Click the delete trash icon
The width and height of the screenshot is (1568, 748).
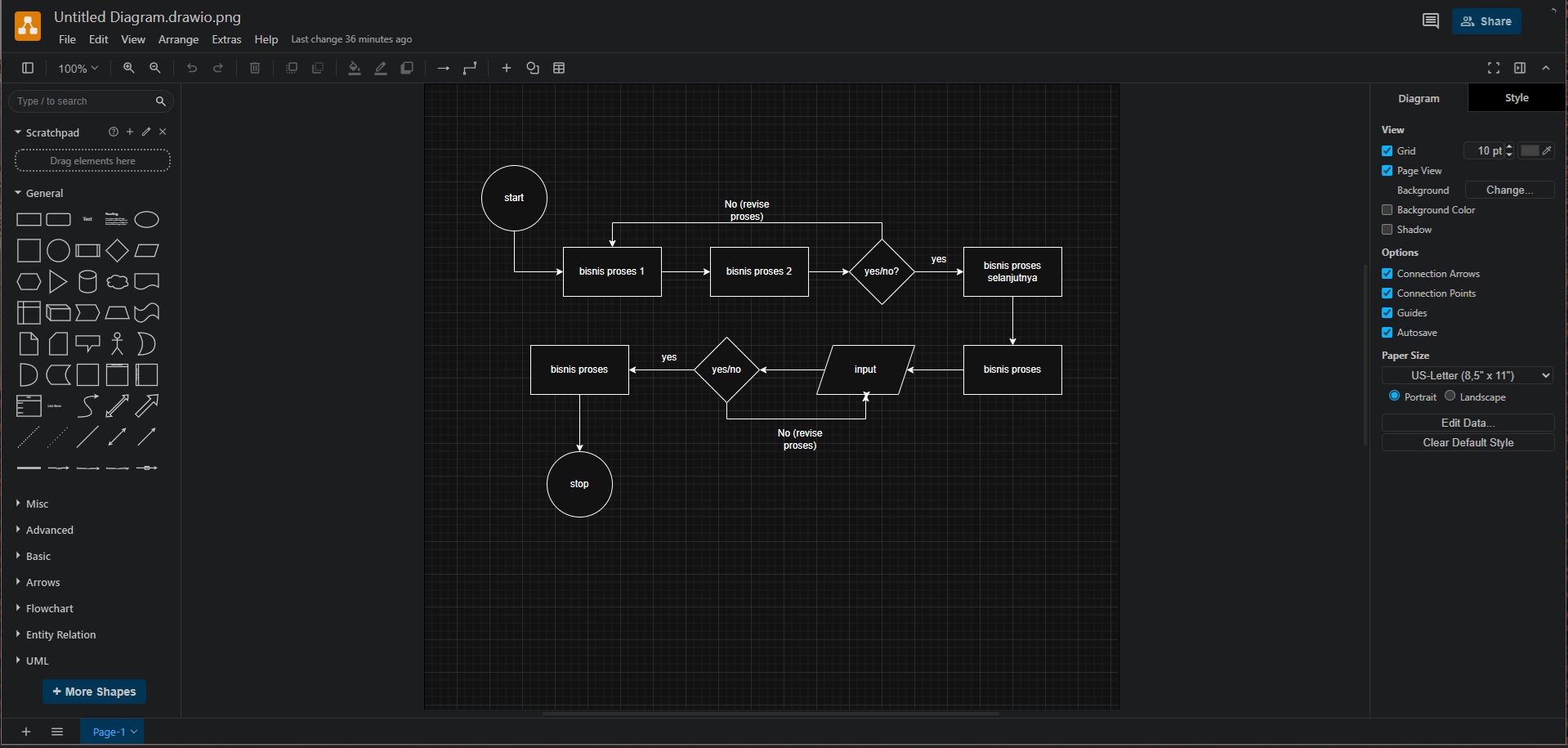(255, 68)
